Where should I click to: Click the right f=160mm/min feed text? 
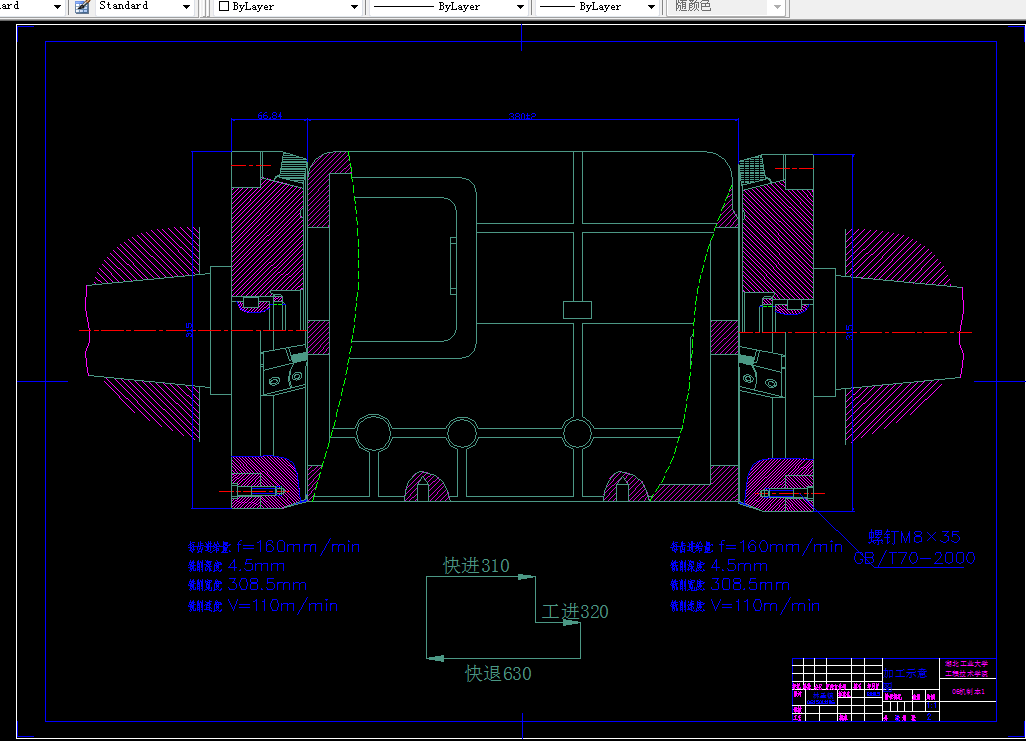[x=781, y=547]
